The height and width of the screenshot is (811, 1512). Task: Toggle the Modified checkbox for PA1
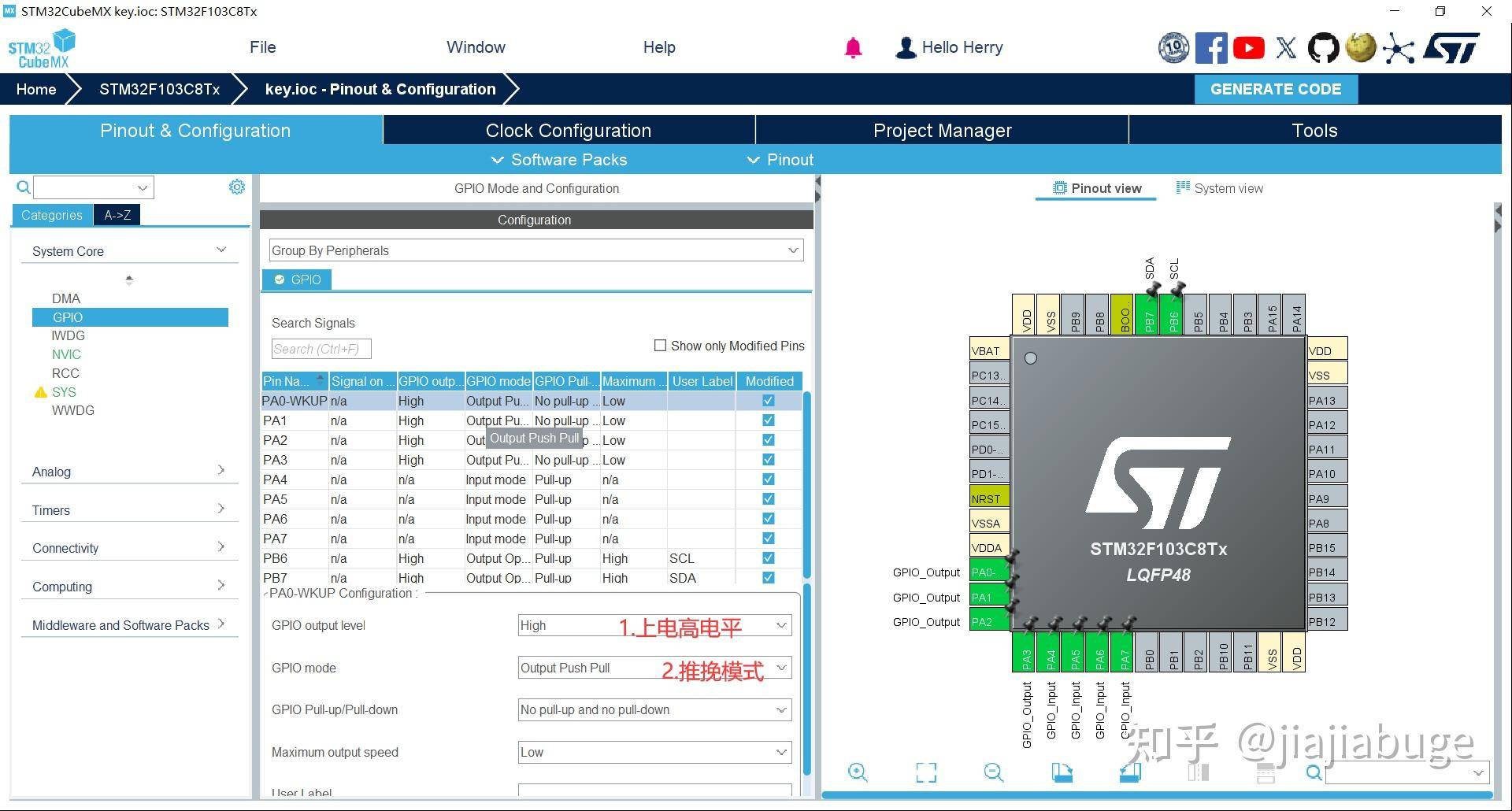(x=769, y=420)
